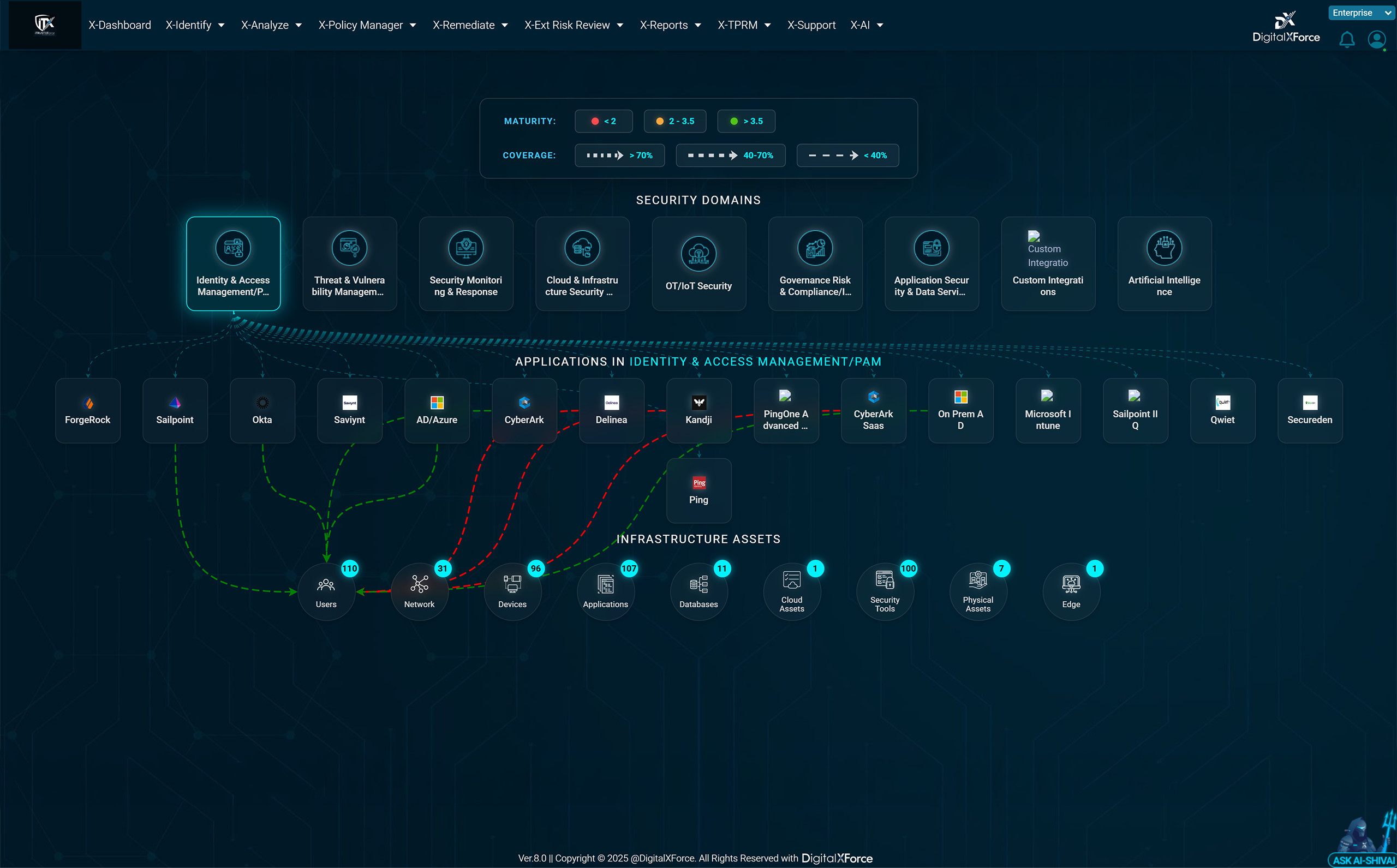Toggle the coverage 40-70% filter
This screenshot has height=868, width=1397.
click(x=730, y=155)
